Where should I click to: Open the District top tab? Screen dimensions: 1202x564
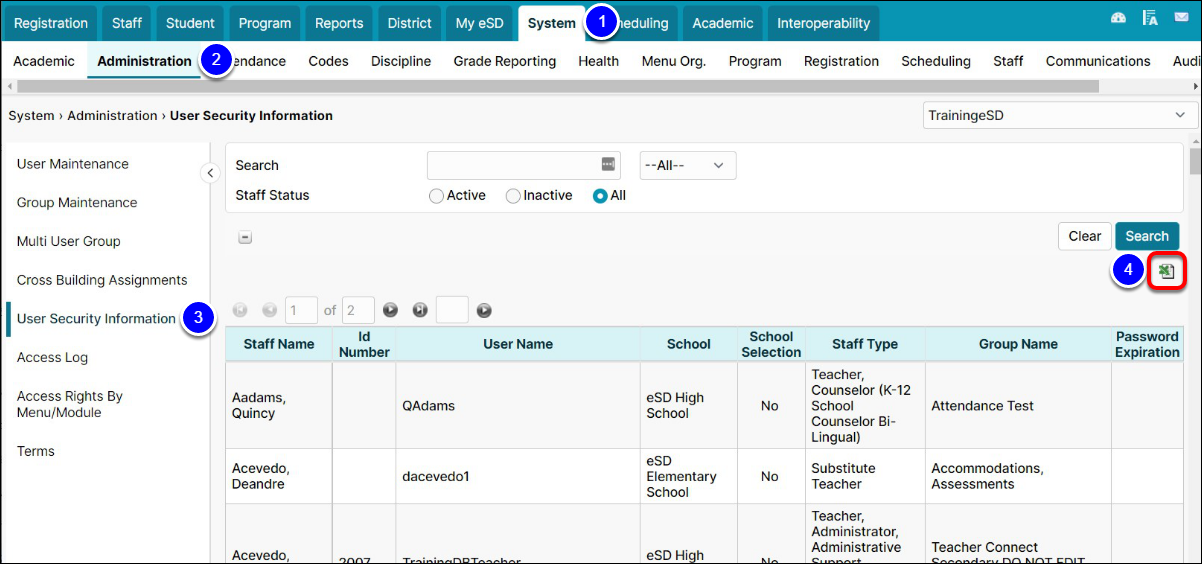pyautogui.click(x=410, y=23)
